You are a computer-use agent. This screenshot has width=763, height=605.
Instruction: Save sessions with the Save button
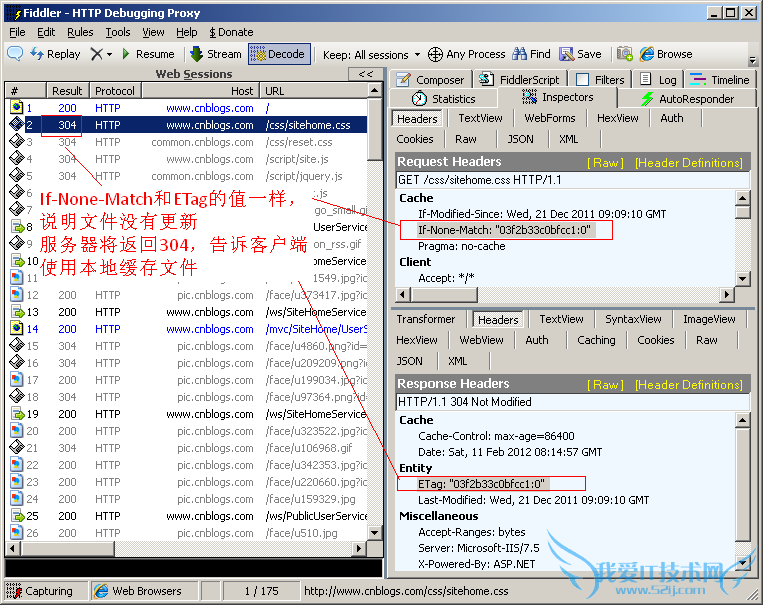580,54
